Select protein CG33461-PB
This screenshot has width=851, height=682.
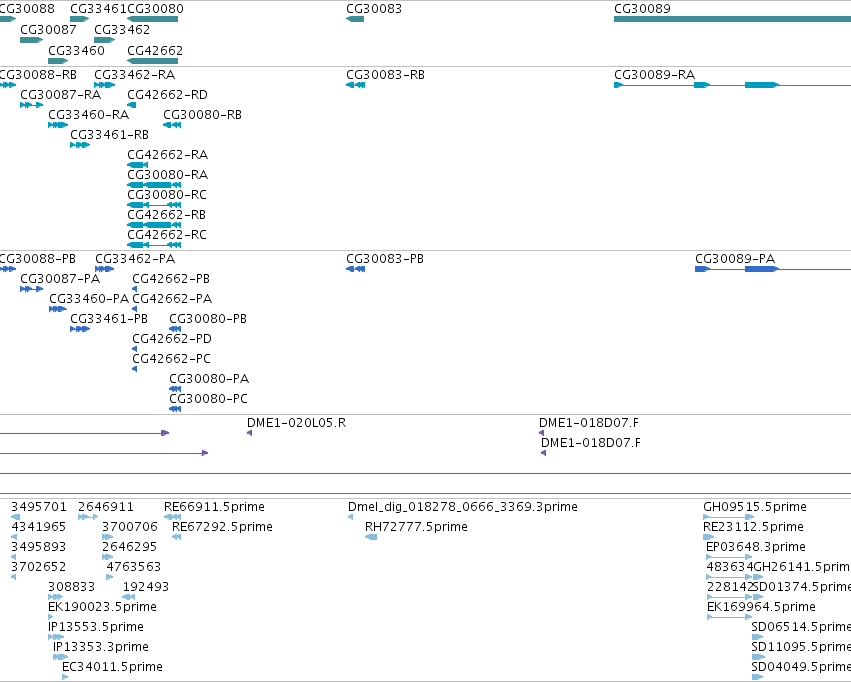pos(80,329)
